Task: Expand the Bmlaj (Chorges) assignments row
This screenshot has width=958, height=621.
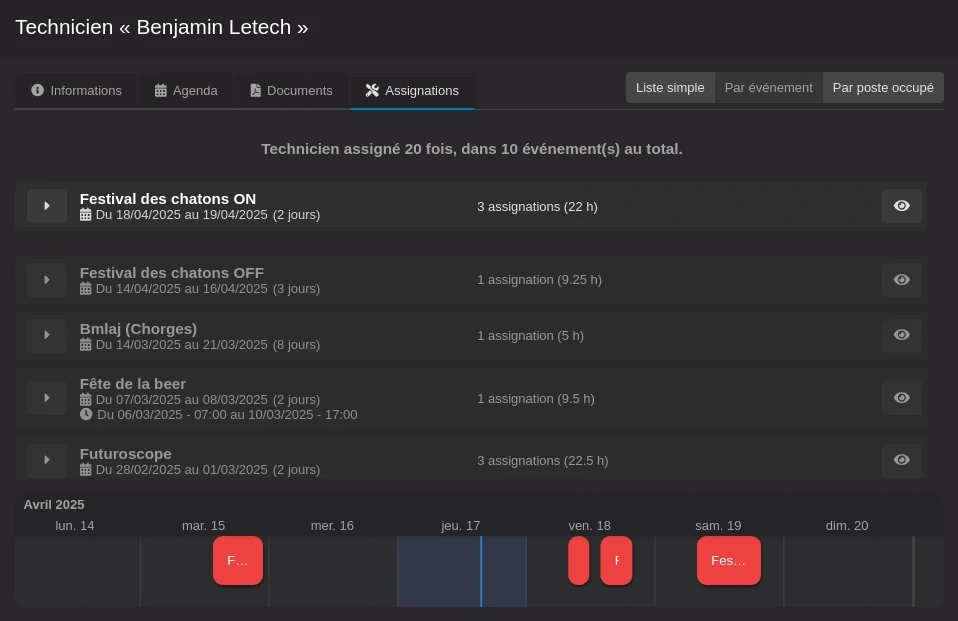Action: click(x=47, y=335)
